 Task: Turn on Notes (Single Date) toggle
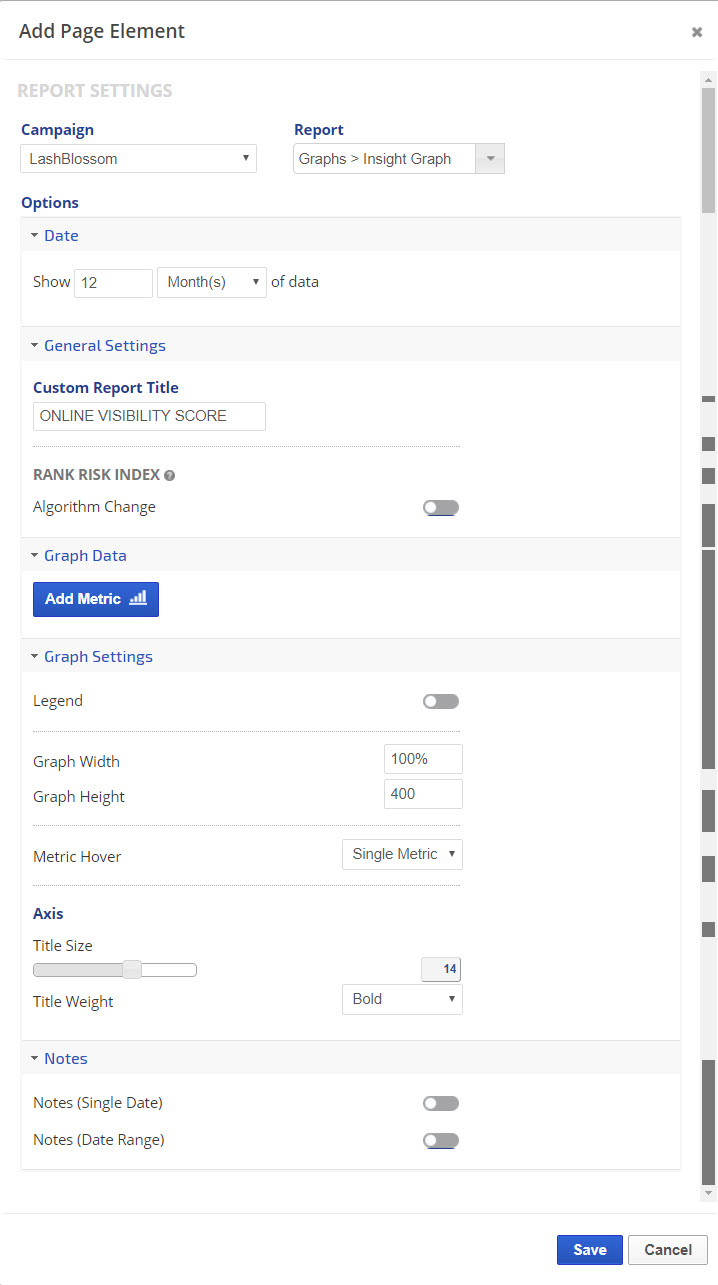coord(440,1104)
